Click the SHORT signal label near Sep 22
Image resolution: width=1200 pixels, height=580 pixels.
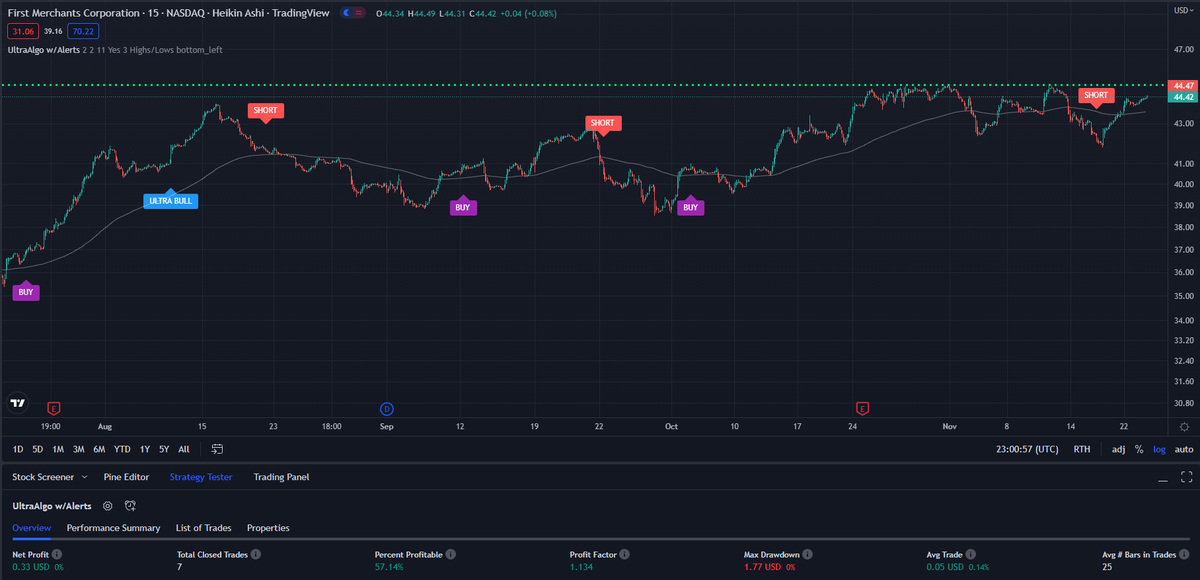pyautogui.click(x=602, y=123)
